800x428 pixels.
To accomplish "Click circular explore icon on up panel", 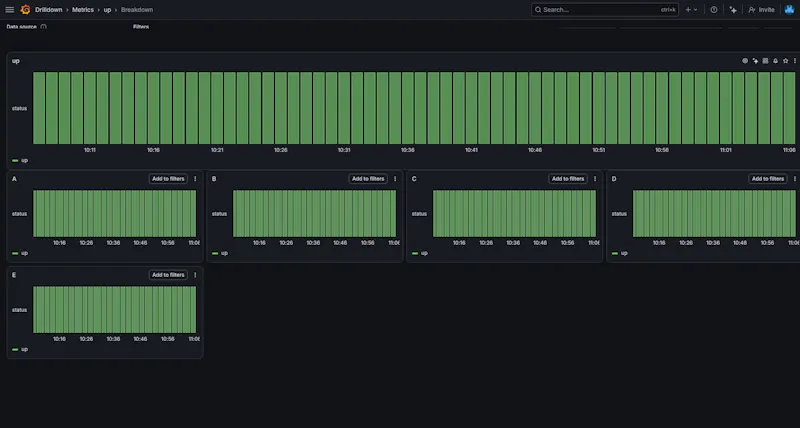I will [745, 61].
